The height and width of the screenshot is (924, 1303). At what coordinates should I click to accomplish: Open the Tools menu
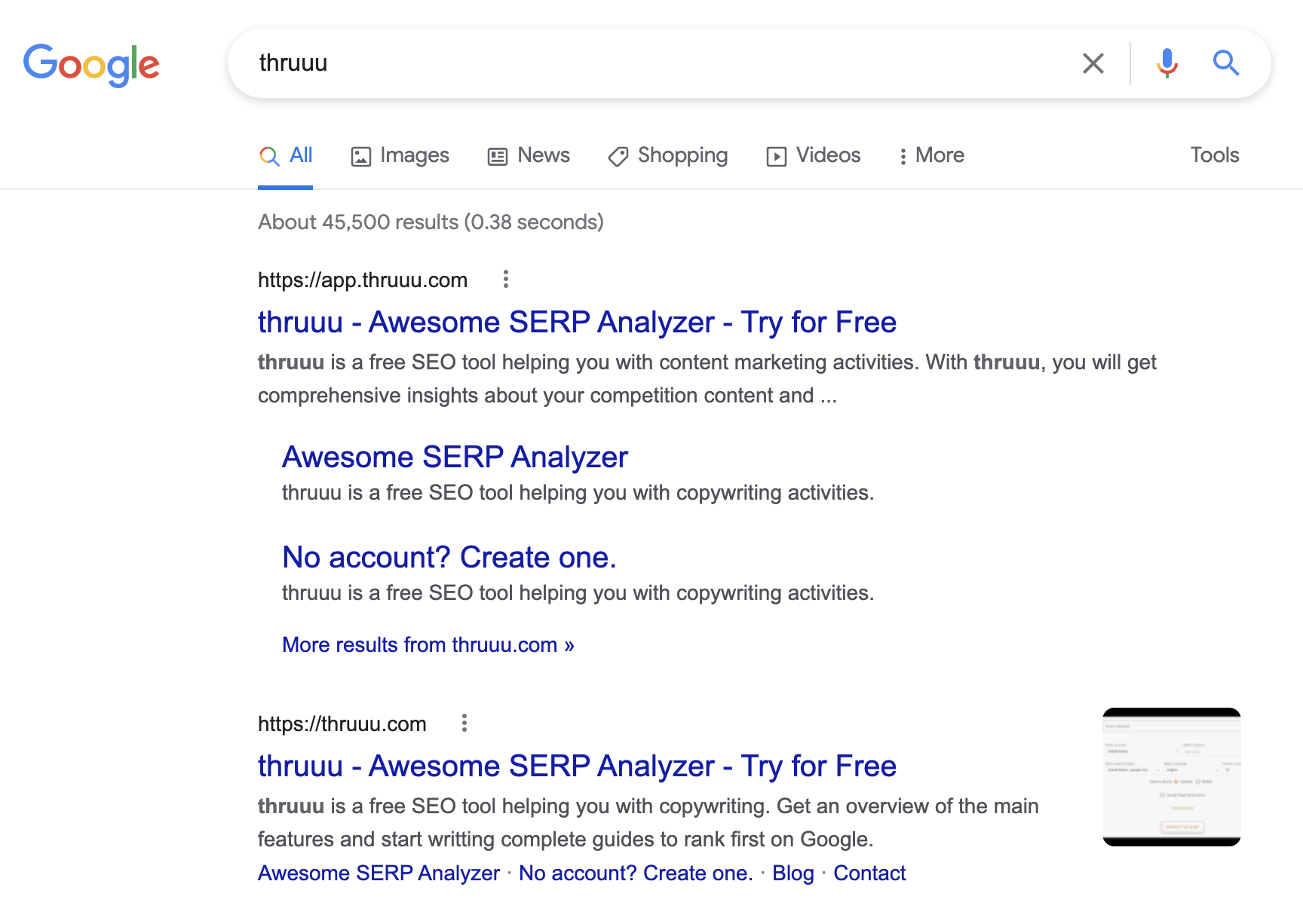[x=1214, y=155]
